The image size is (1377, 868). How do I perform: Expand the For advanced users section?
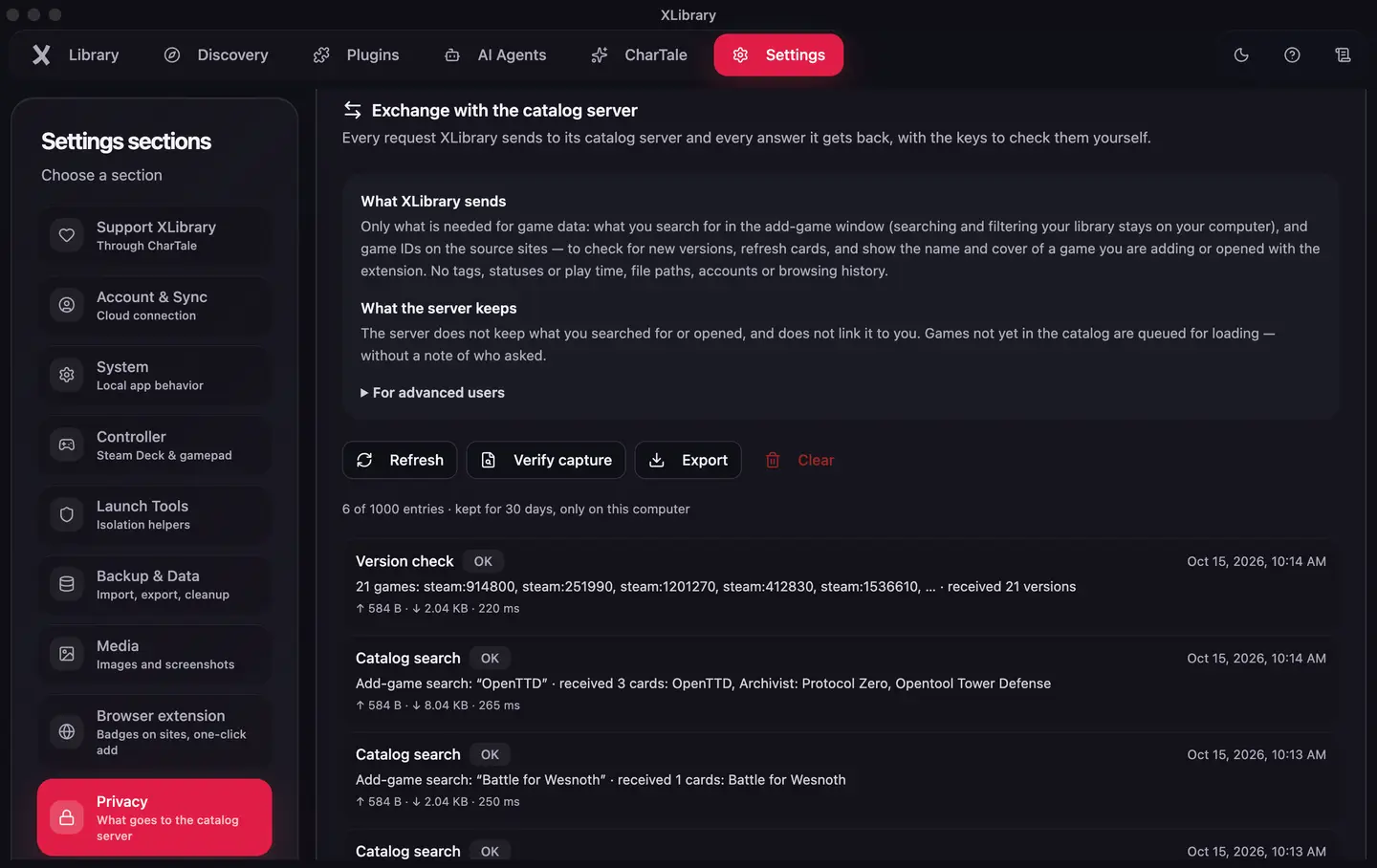[x=432, y=392]
